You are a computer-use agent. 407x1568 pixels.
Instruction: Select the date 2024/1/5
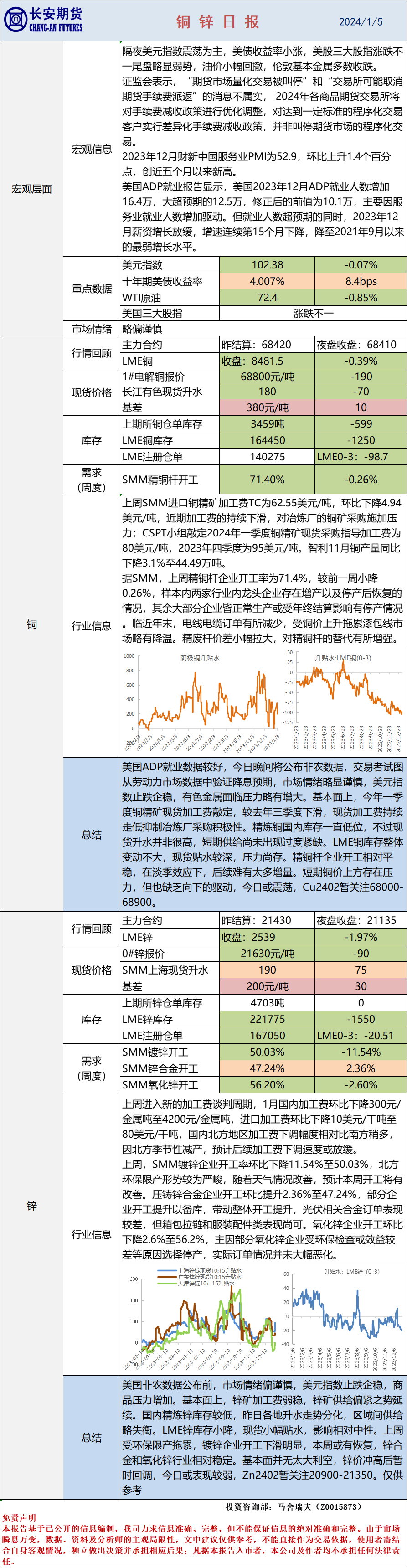pyautogui.click(x=361, y=22)
